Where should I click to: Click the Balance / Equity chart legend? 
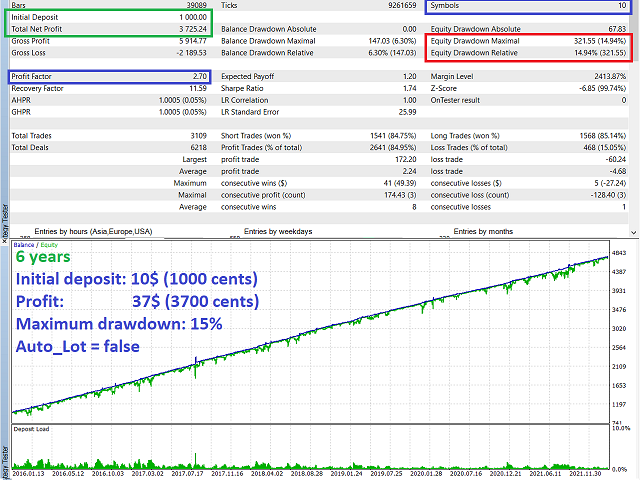click(35, 244)
